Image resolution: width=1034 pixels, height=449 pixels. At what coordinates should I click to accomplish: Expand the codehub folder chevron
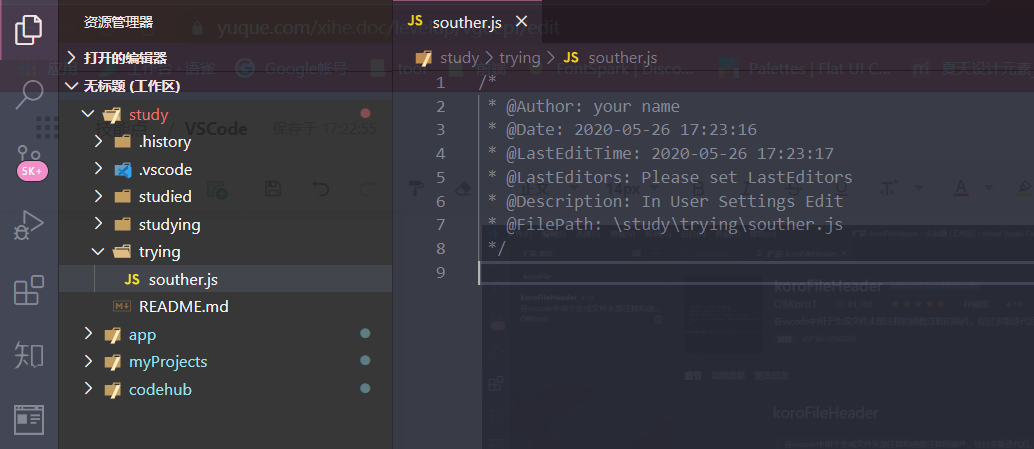click(x=88, y=390)
